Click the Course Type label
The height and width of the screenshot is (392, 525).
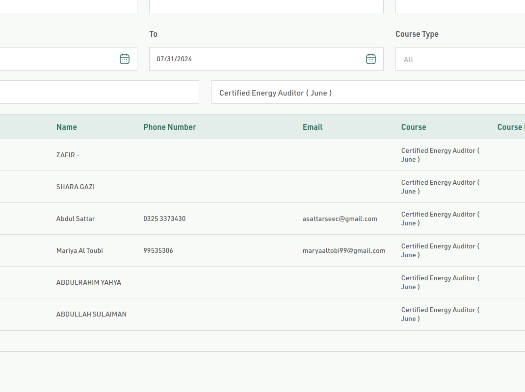417,34
